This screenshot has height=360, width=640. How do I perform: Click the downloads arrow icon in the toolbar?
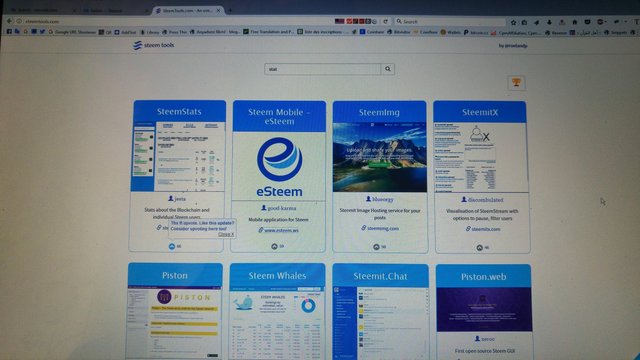549,22
